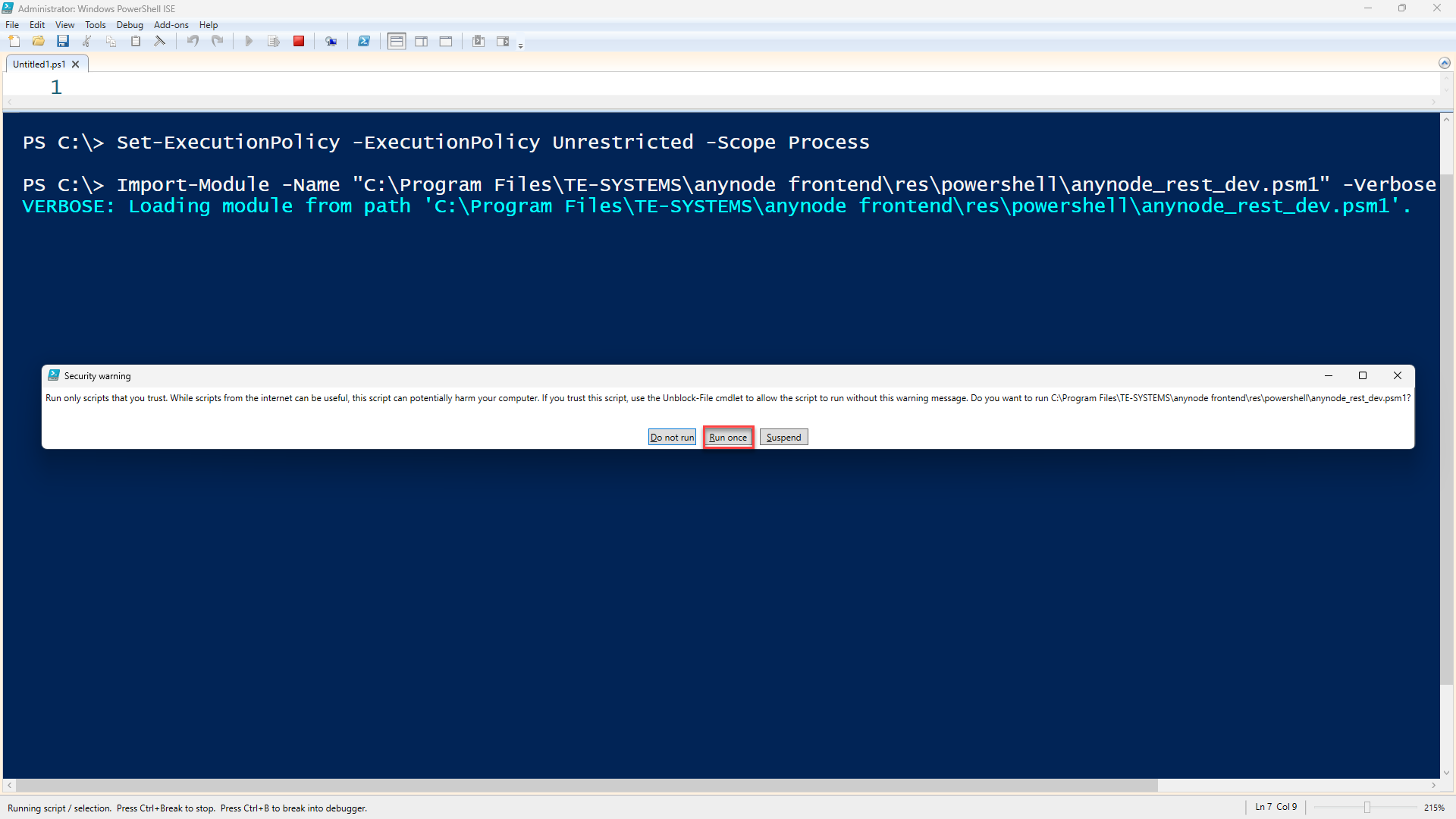Create a new script with the New icon

click(14, 41)
